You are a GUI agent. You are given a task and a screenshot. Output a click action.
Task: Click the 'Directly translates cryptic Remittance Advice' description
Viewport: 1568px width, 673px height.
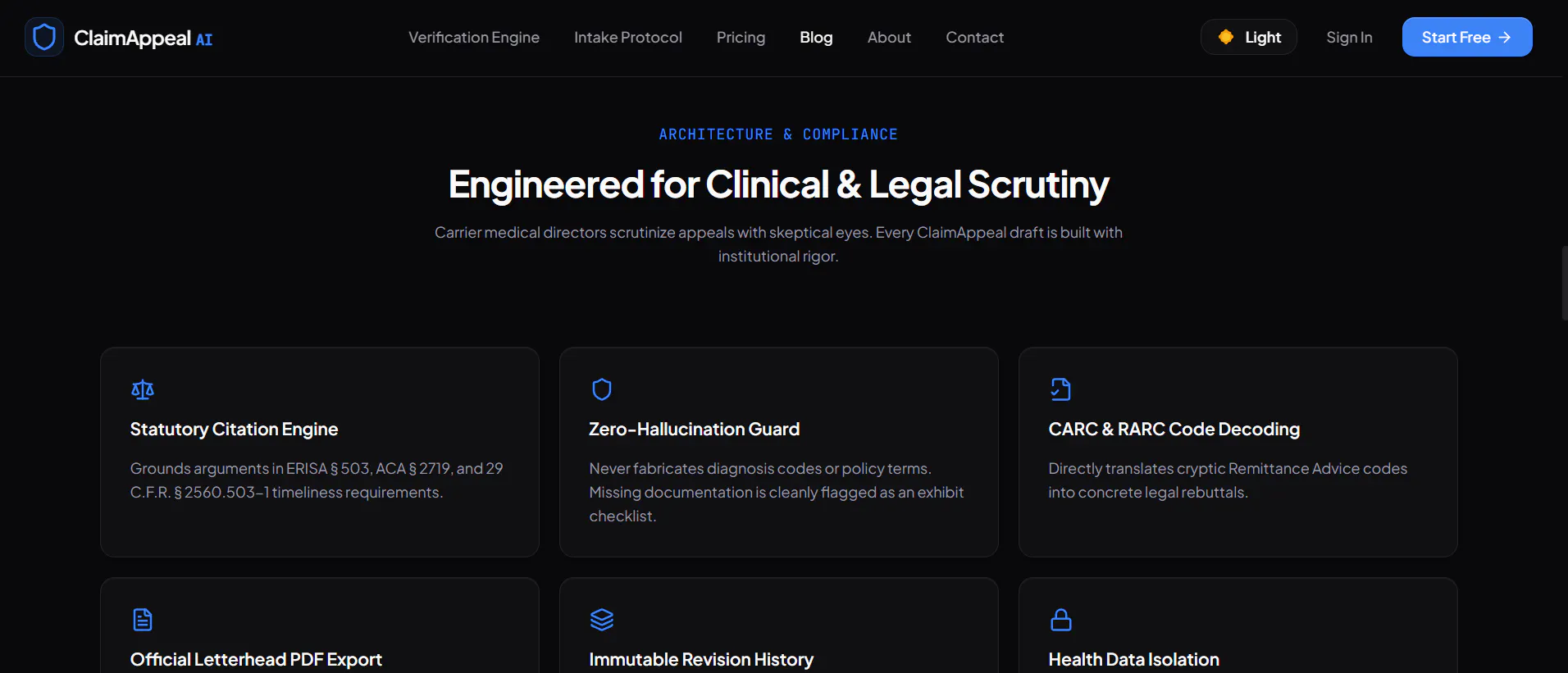1228,480
